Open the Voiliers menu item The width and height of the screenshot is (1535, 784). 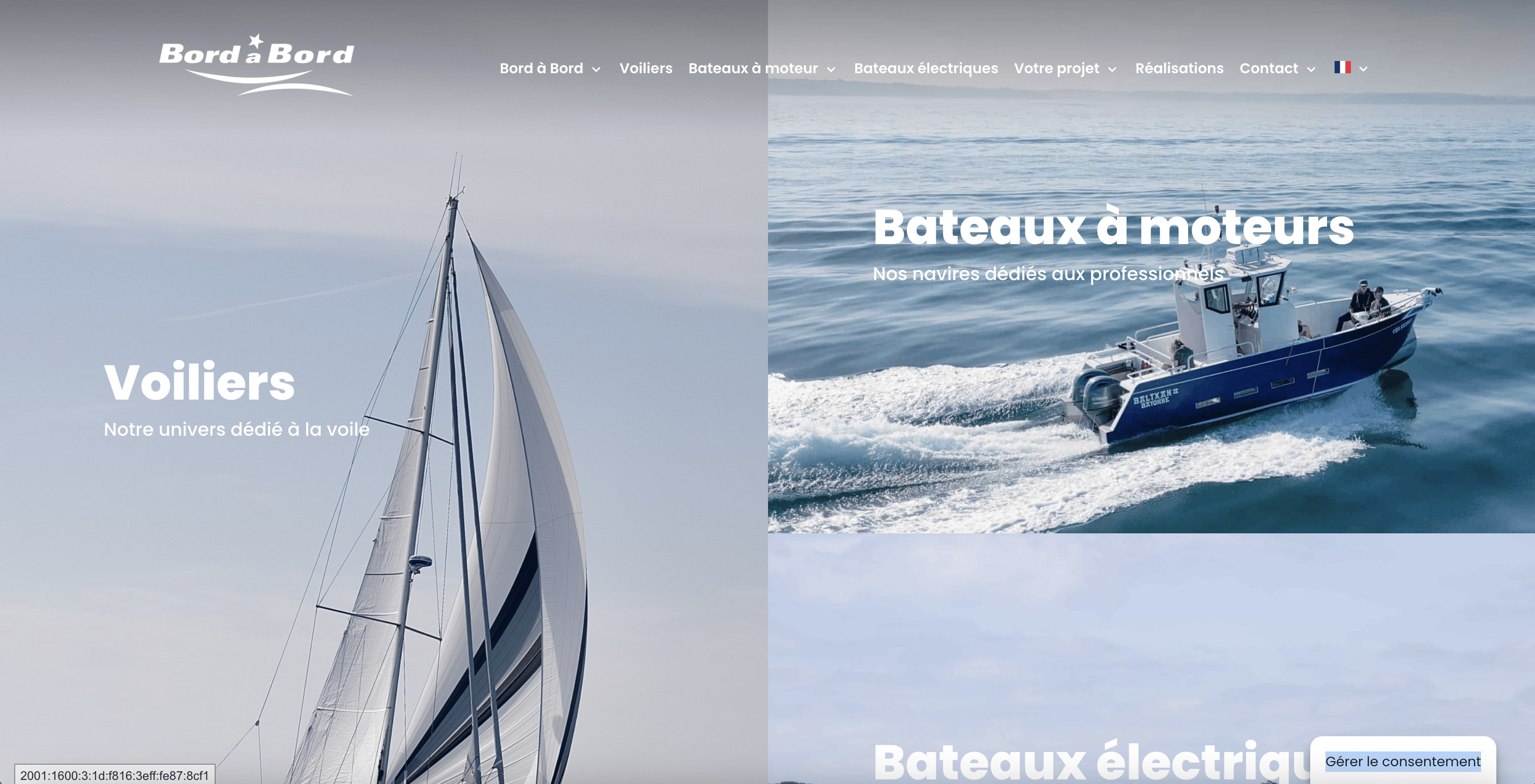(646, 69)
